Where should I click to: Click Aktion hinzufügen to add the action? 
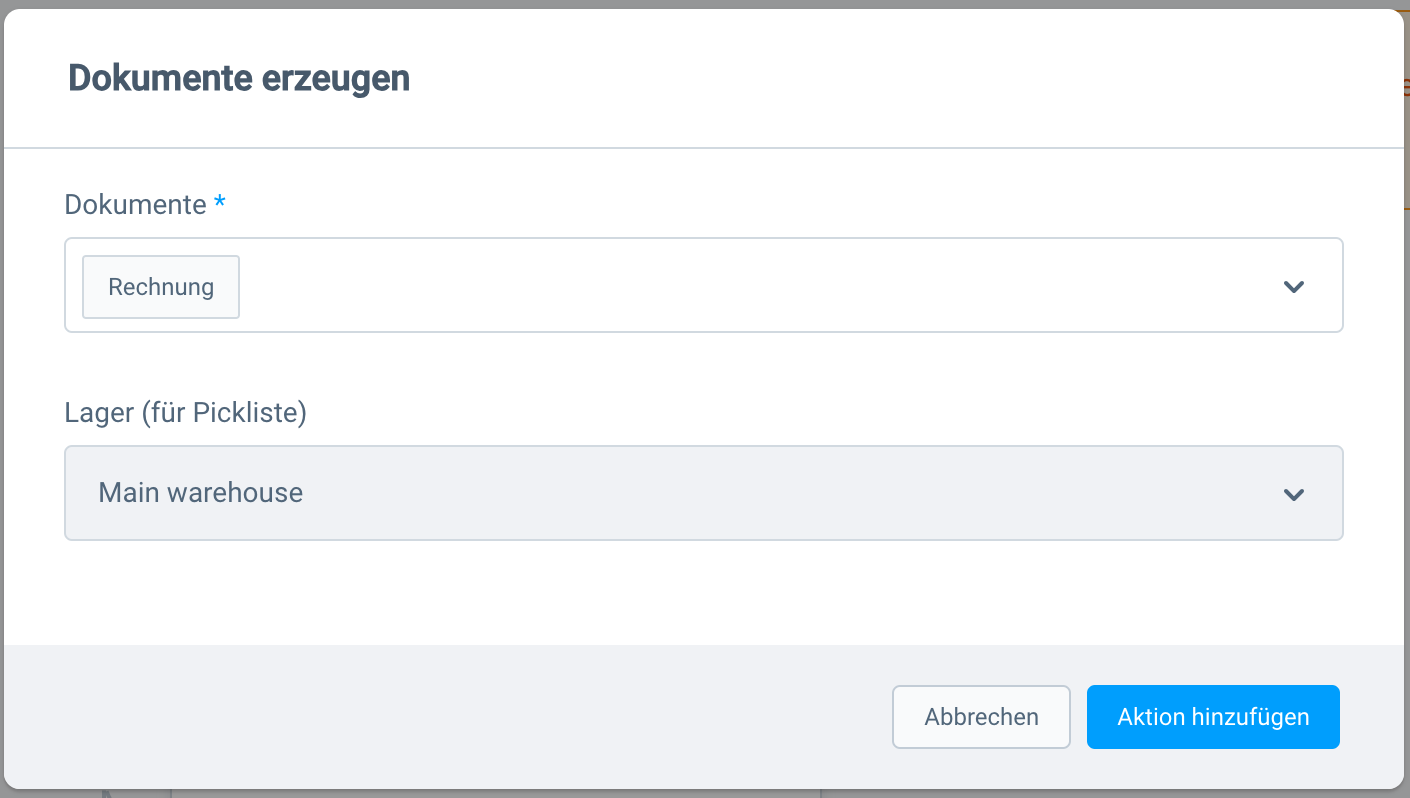(x=1212, y=717)
